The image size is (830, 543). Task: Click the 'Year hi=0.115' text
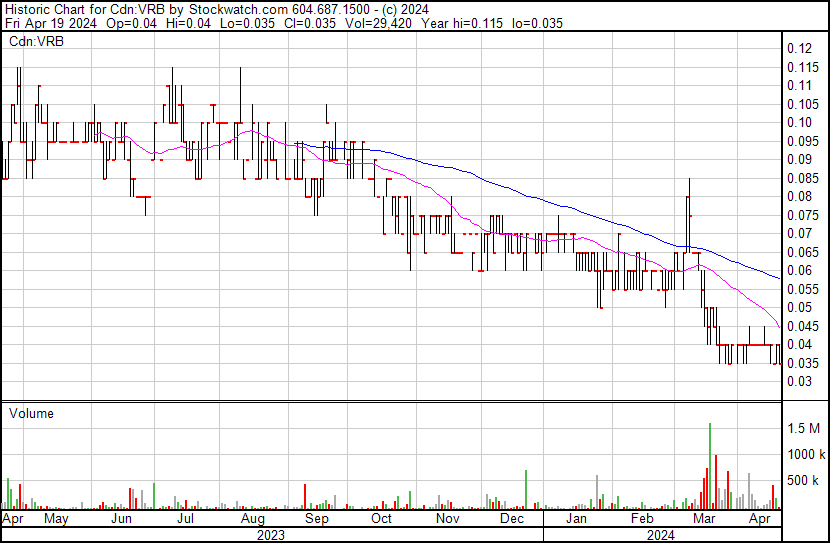(x=462, y=23)
